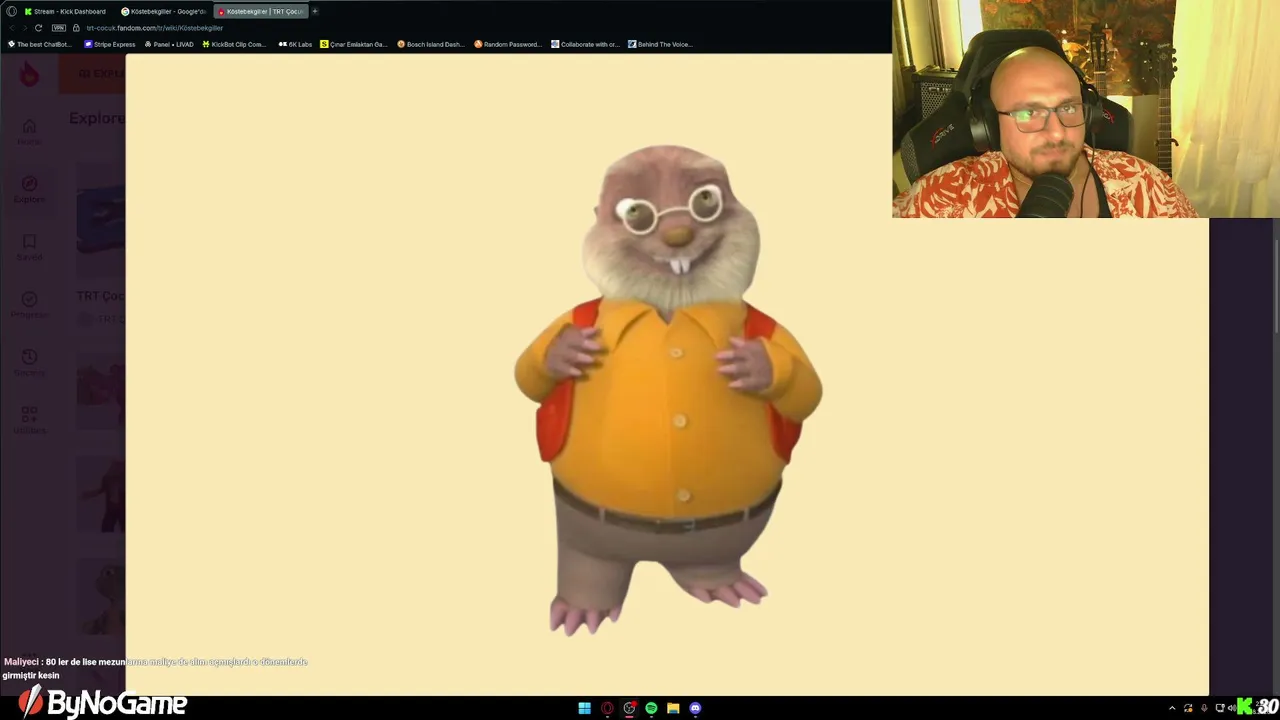Click the microphone icon in system tray
The width and height of the screenshot is (1280, 720).
pos(1204,708)
